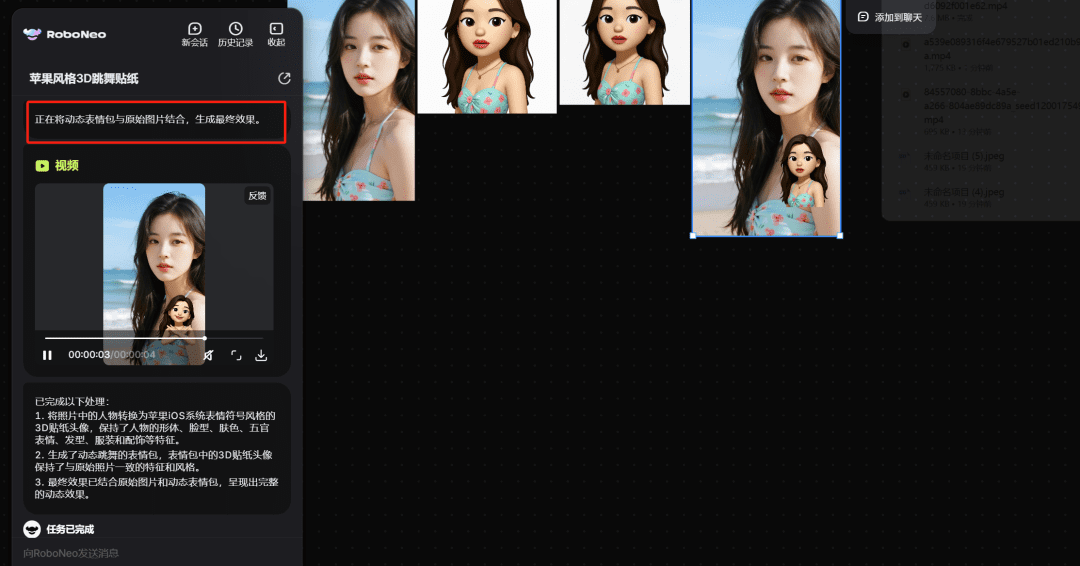Click the 已完成以下处理 summary text
Screen dimensions: 1080x566
click(x=72, y=401)
